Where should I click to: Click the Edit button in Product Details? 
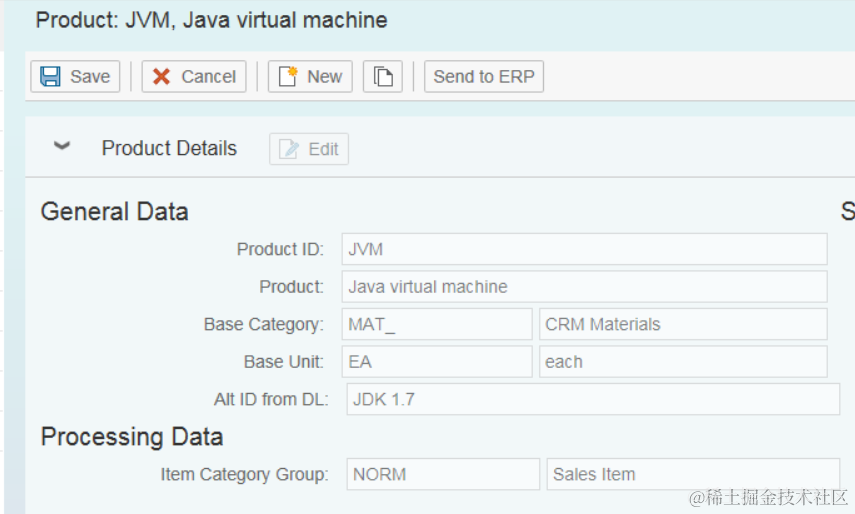click(309, 149)
